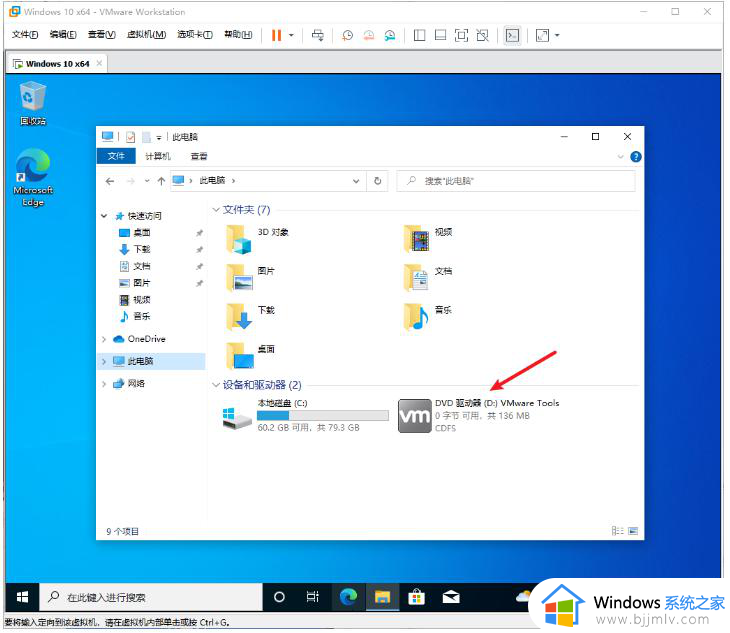
Task: Click the properties icon in Explorer quick access toolbar
Action: (130, 137)
